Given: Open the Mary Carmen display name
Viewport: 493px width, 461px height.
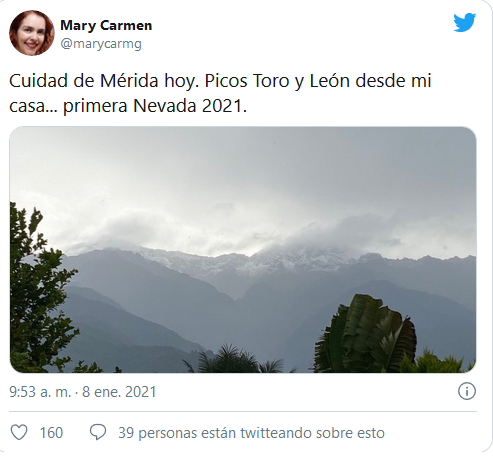Looking at the screenshot, I should tap(106, 25).
